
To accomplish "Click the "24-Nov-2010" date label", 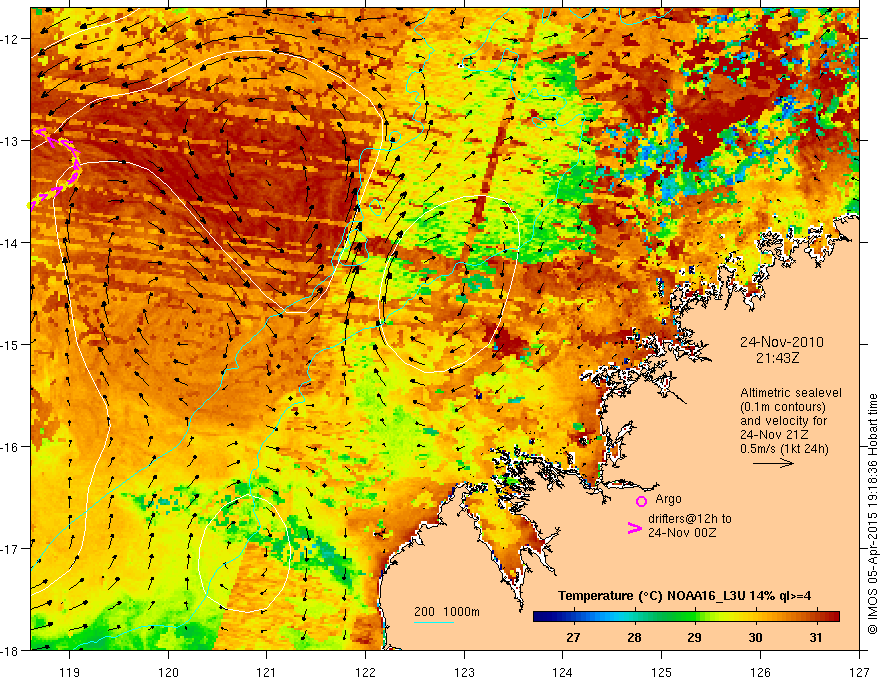I will (x=782, y=342).
